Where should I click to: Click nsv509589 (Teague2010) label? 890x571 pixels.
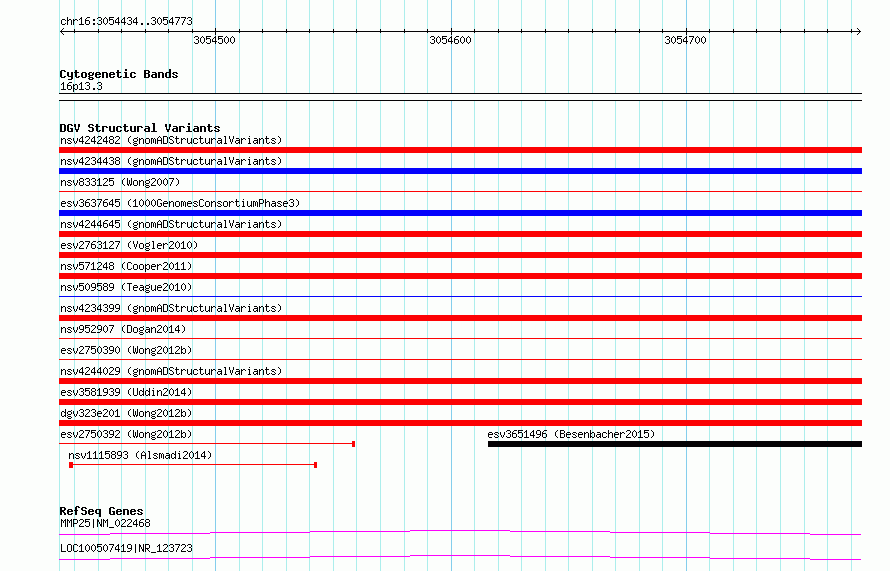(x=126, y=287)
